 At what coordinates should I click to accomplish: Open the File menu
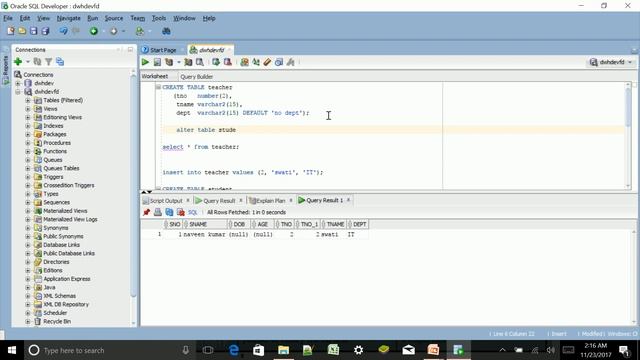8,18
